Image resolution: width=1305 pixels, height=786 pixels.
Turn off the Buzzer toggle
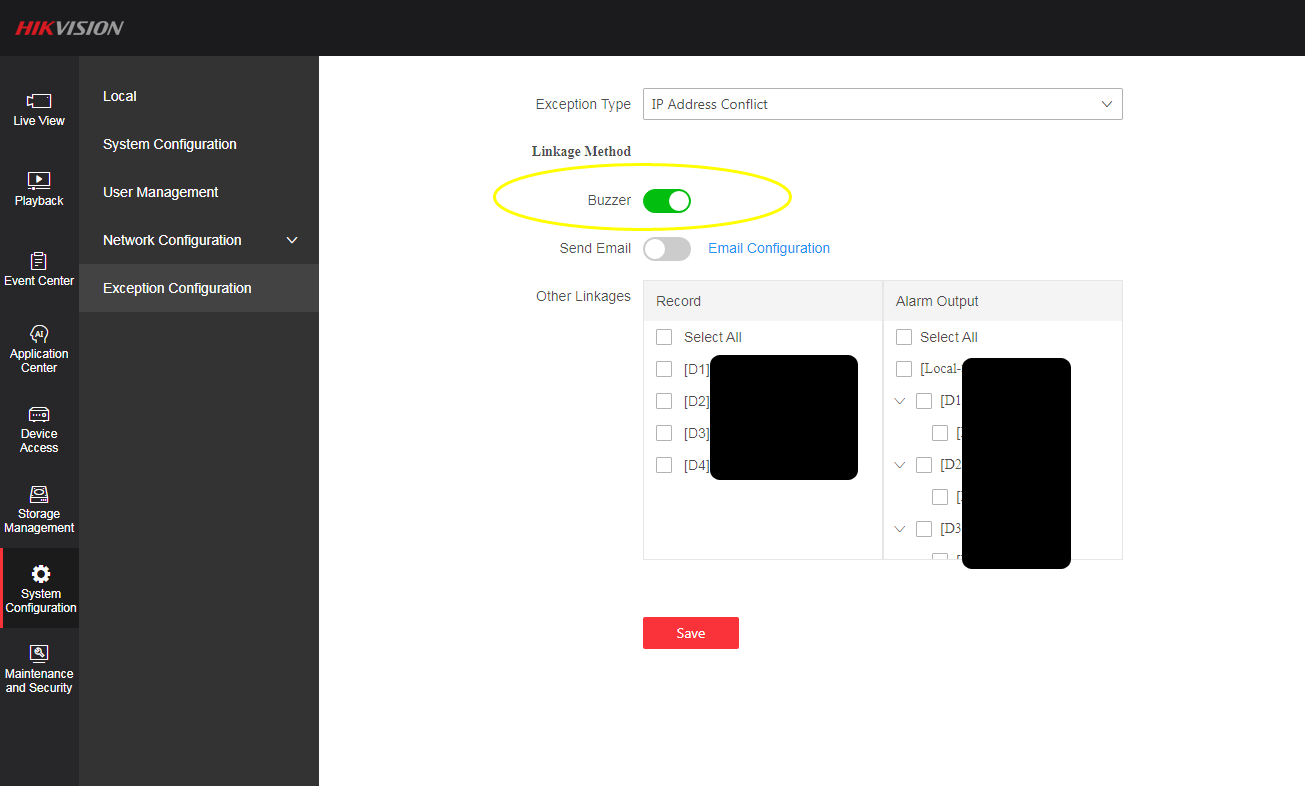click(x=667, y=201)
